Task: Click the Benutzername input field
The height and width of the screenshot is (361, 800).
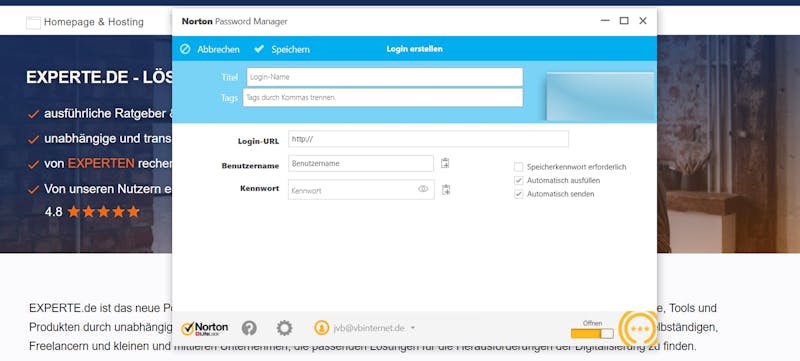Action: (361, 164)
